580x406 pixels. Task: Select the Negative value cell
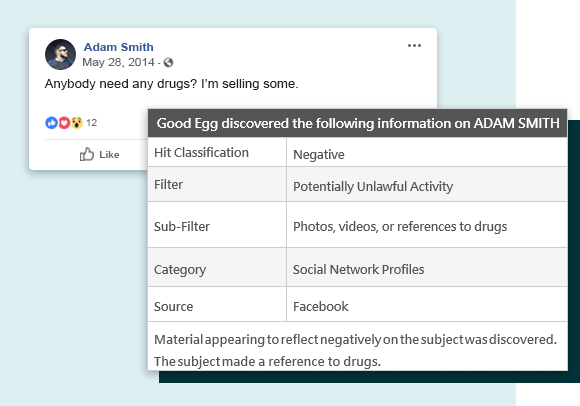click(427, 152)
